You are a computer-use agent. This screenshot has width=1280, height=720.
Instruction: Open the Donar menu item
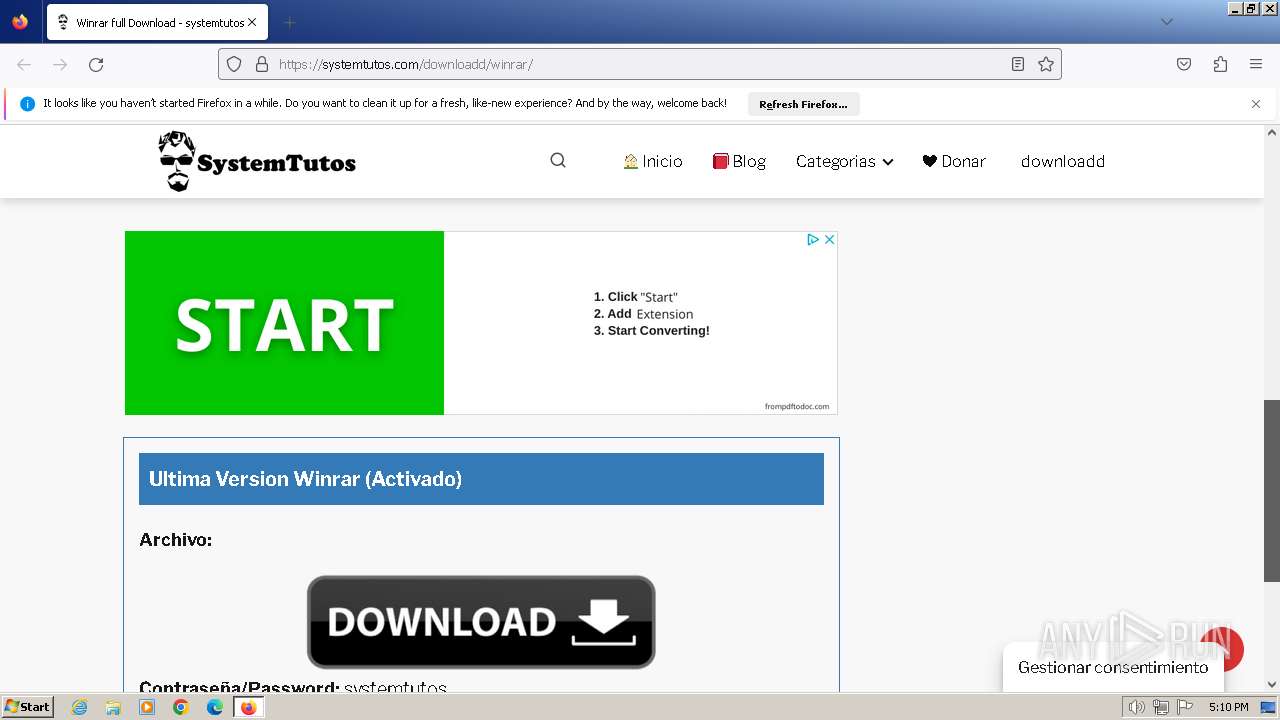[x=954, y=161]
